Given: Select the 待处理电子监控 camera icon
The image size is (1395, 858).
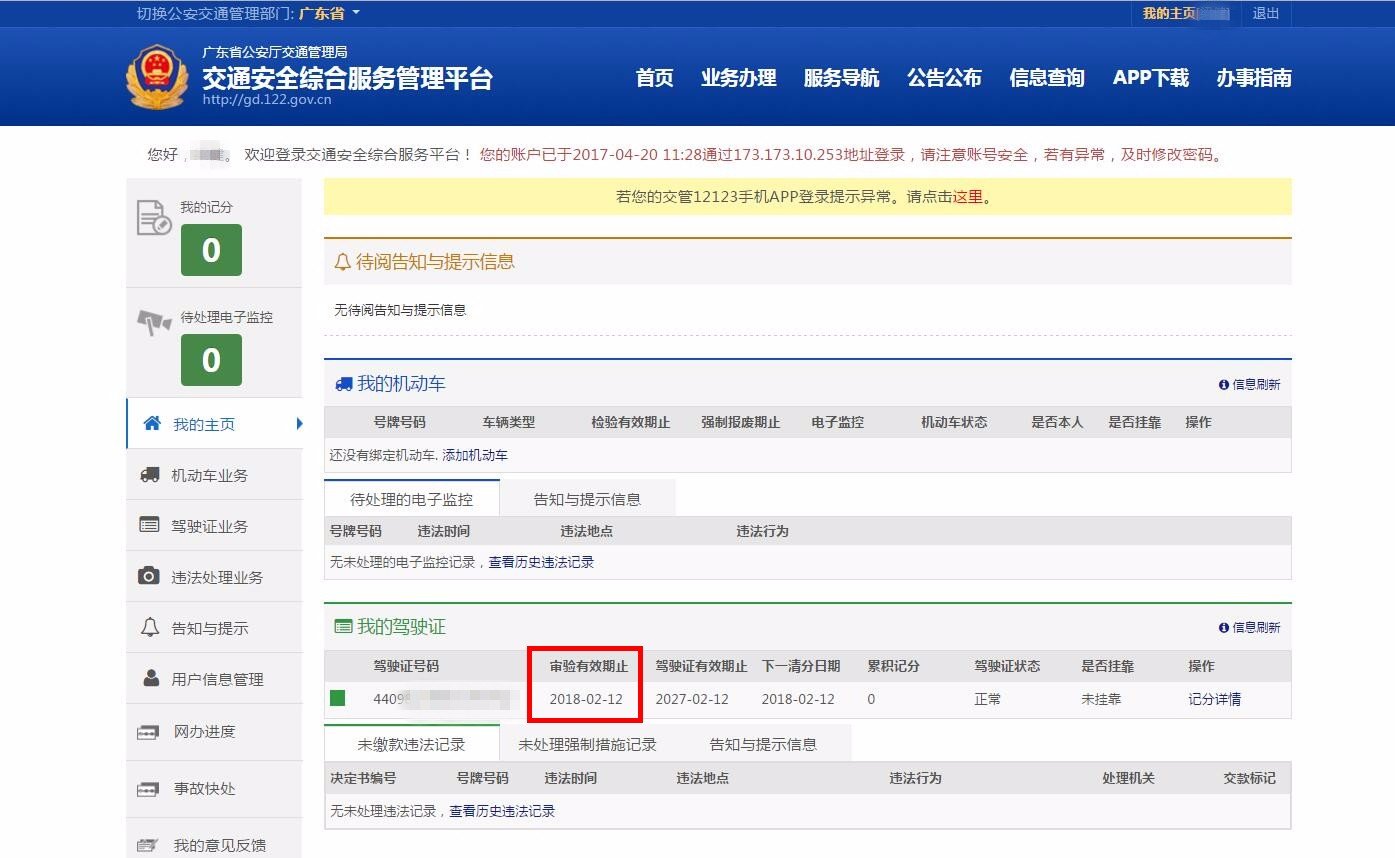Looking at the screenshot, I should [x=156, y=317].
